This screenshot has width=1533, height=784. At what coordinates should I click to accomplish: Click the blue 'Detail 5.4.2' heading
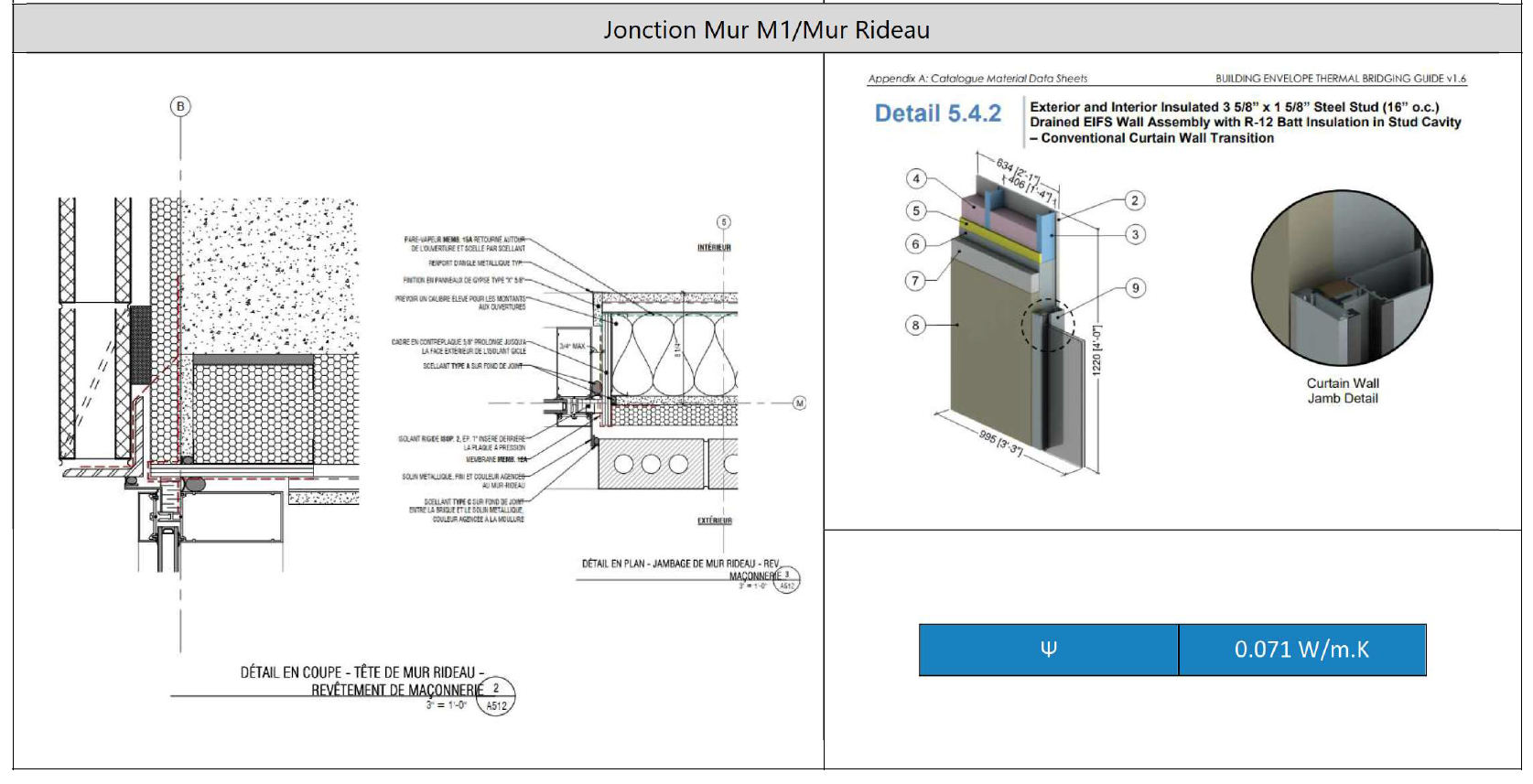[x=937, y=113]
